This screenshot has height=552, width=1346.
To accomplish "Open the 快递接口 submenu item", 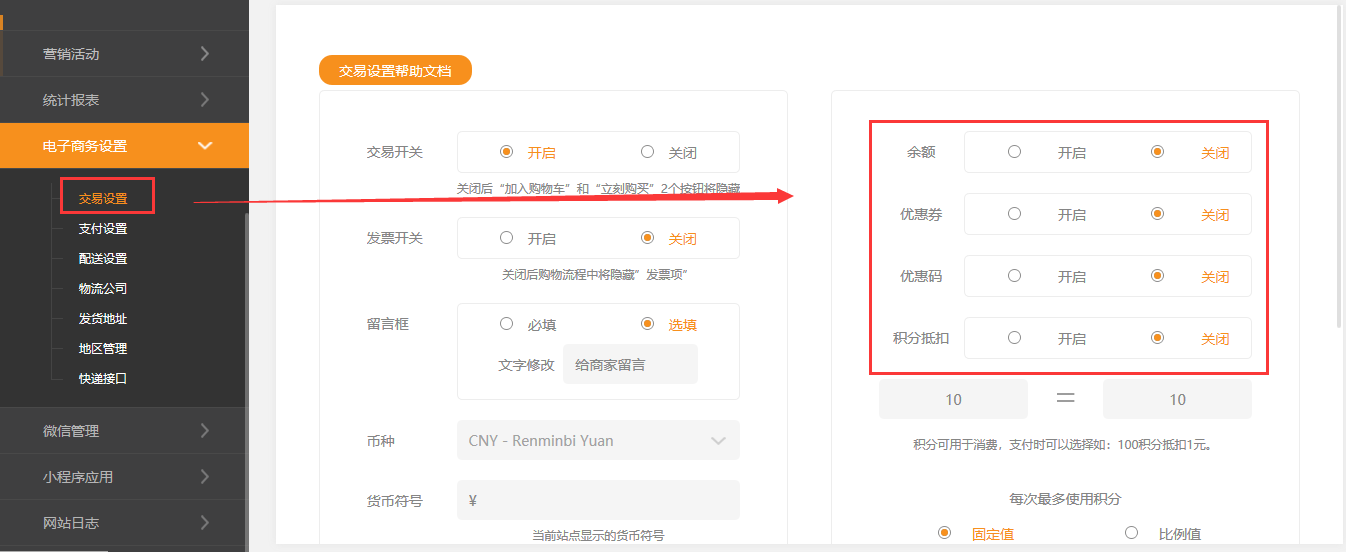I will [103, 379].
